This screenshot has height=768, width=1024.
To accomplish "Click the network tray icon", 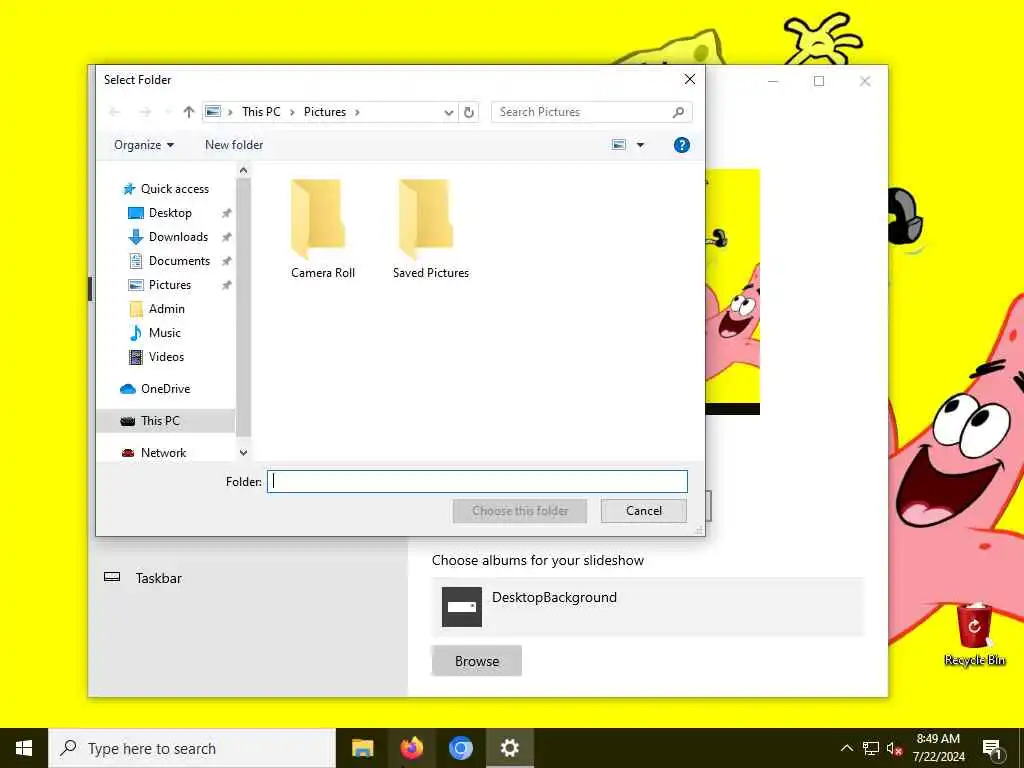I will [871, 748].
